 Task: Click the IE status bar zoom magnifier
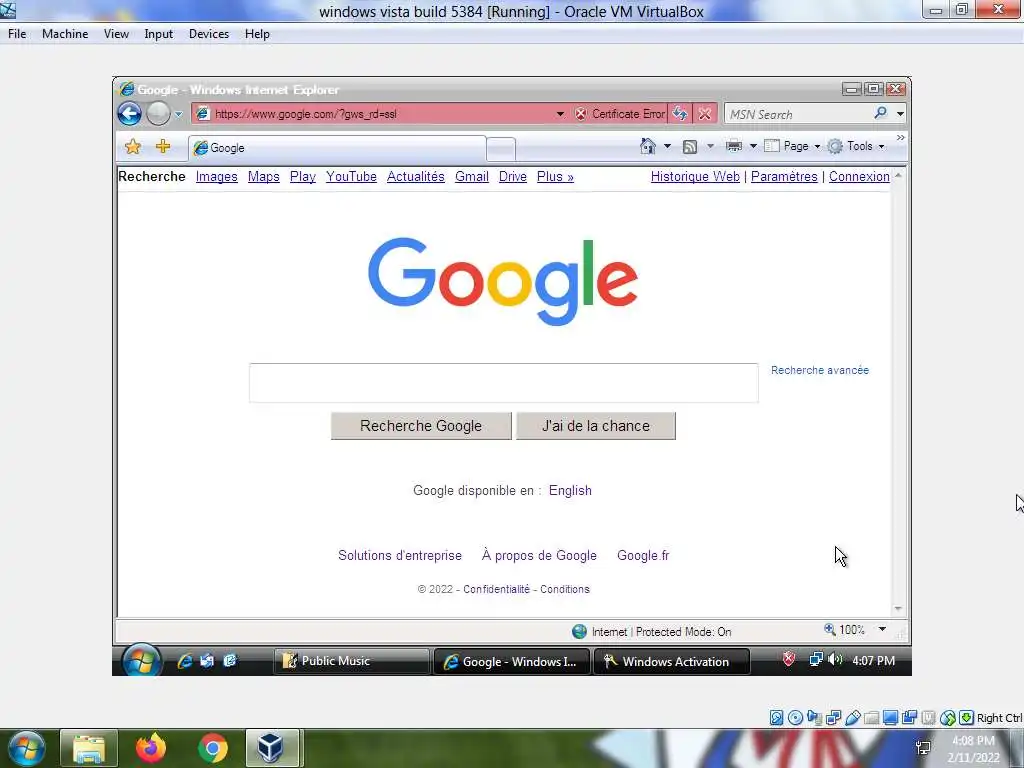(x=829, y=630)
